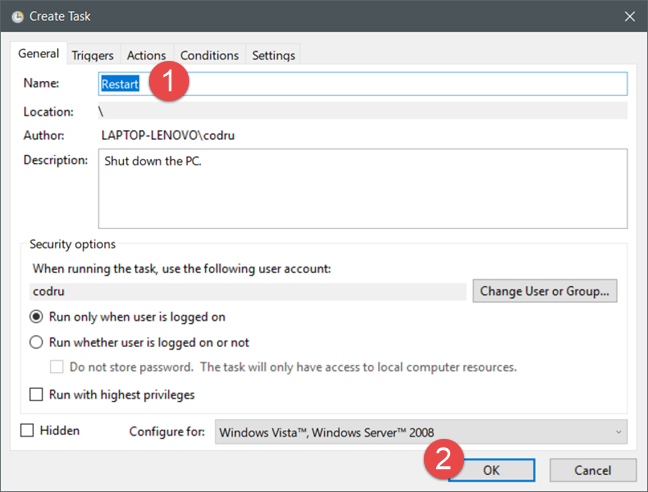Toggle the Hidden checkbox
This screenshot has height=492, width=648.
click(x=27, y=430)
